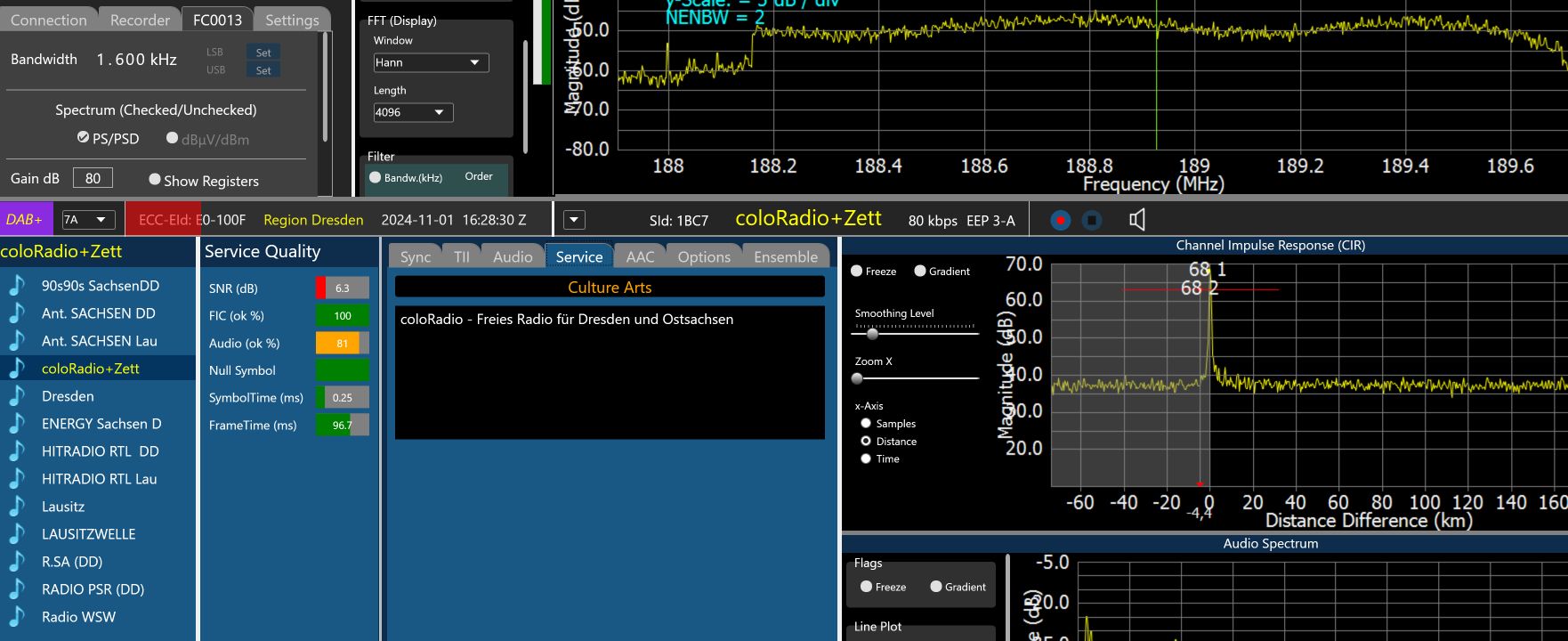Mute audio with the speaker icon
The image size is (1568, 641).
click(1136, 220)
